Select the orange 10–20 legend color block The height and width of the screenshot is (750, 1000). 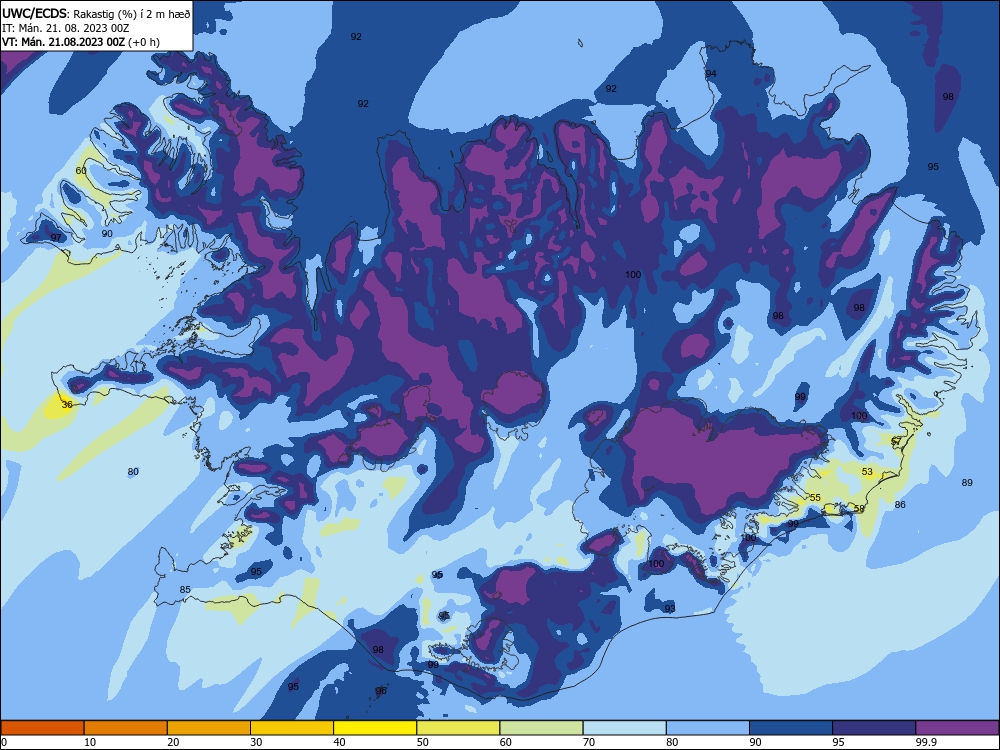126,728
